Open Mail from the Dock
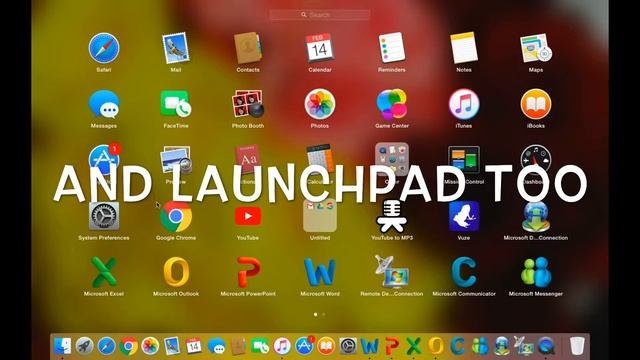This screenshot has height=360, width=640. 172,346
